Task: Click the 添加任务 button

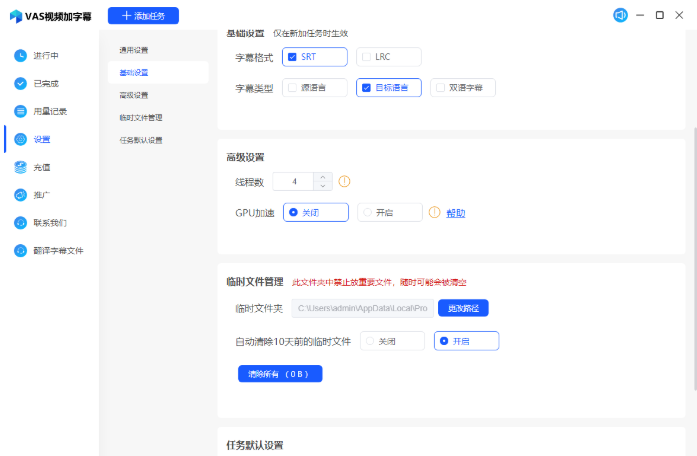Action: click(143, 16)
